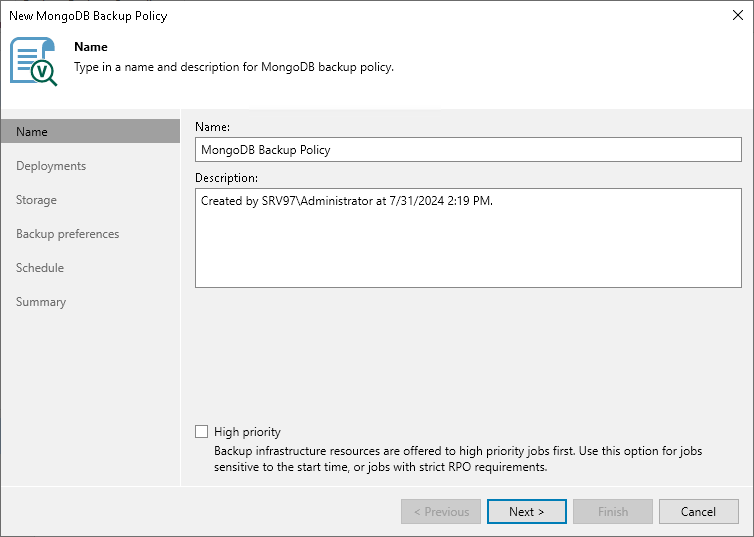This screenshot has width=754, height=537.
Task: Click the "Type in a name and description" subtitle
Action: tap(234, 67)
